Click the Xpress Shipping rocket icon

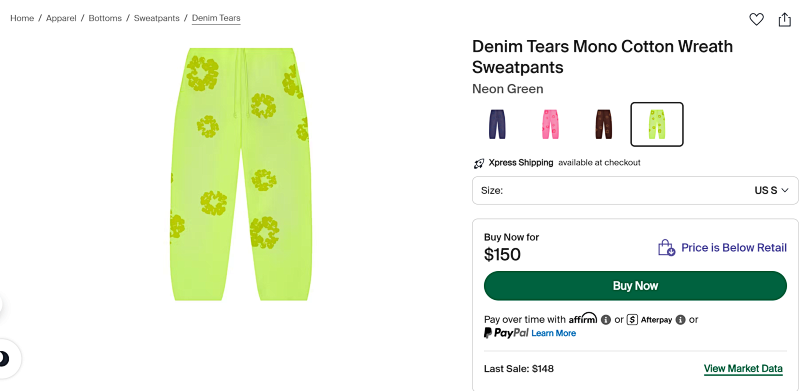point(479,163)
